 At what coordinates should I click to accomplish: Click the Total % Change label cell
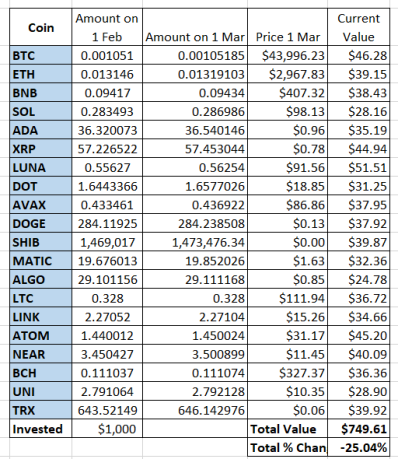tap(287, 447)
